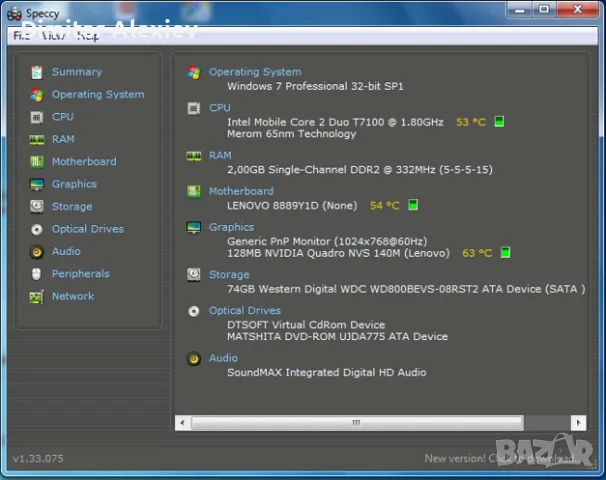Click the green GPU temperature indicator
This screenshot has height=480, width=606.
tap(506, 252)
